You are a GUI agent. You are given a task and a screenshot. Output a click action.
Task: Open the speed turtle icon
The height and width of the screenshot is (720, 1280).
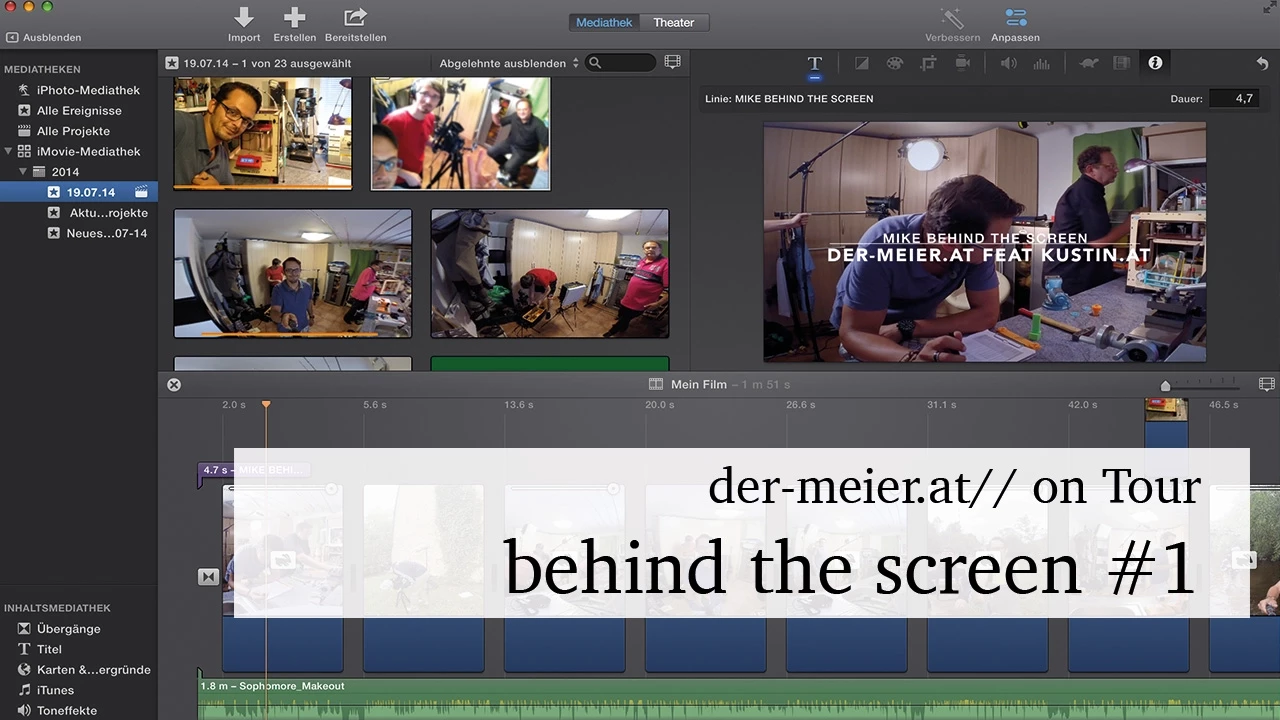pyautogui.click(x=1089, y=63)
